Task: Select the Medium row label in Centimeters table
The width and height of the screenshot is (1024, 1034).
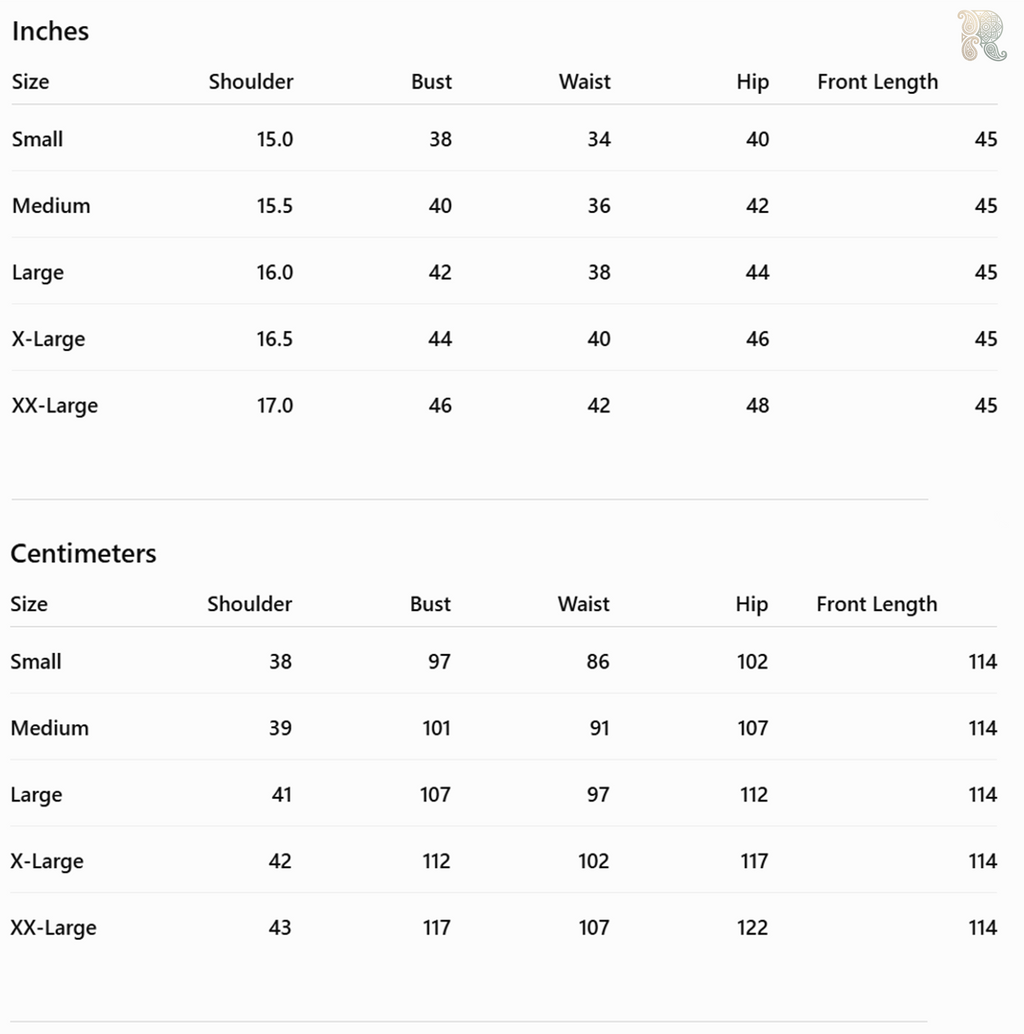Action: point(49,728)
